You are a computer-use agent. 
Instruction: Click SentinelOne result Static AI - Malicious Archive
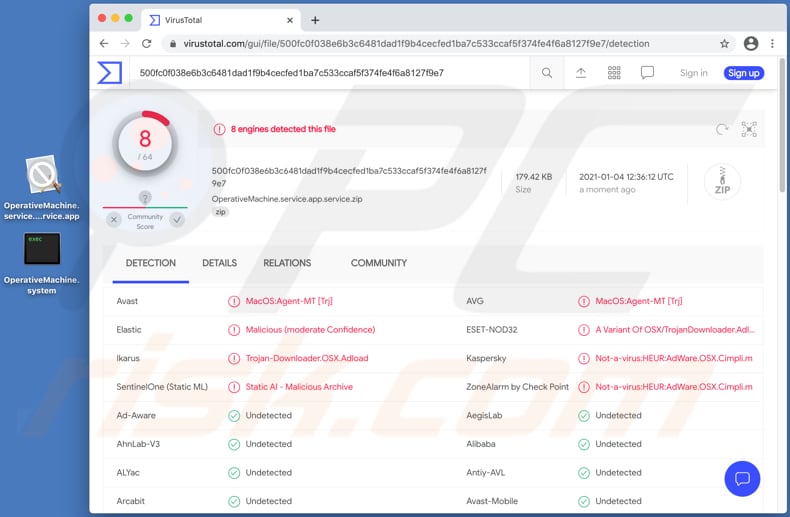(x=299, y=387)
